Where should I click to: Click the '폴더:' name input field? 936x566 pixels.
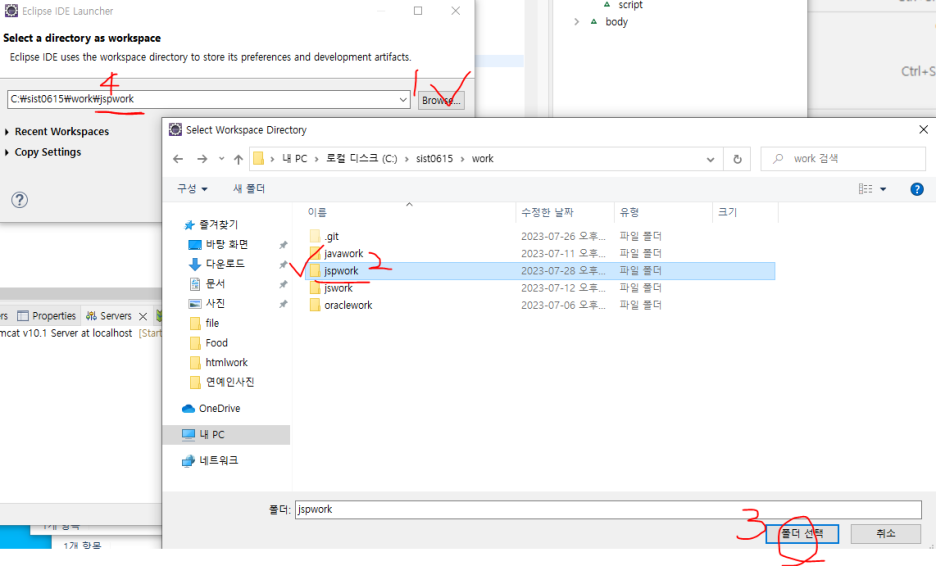coord(608,509)
